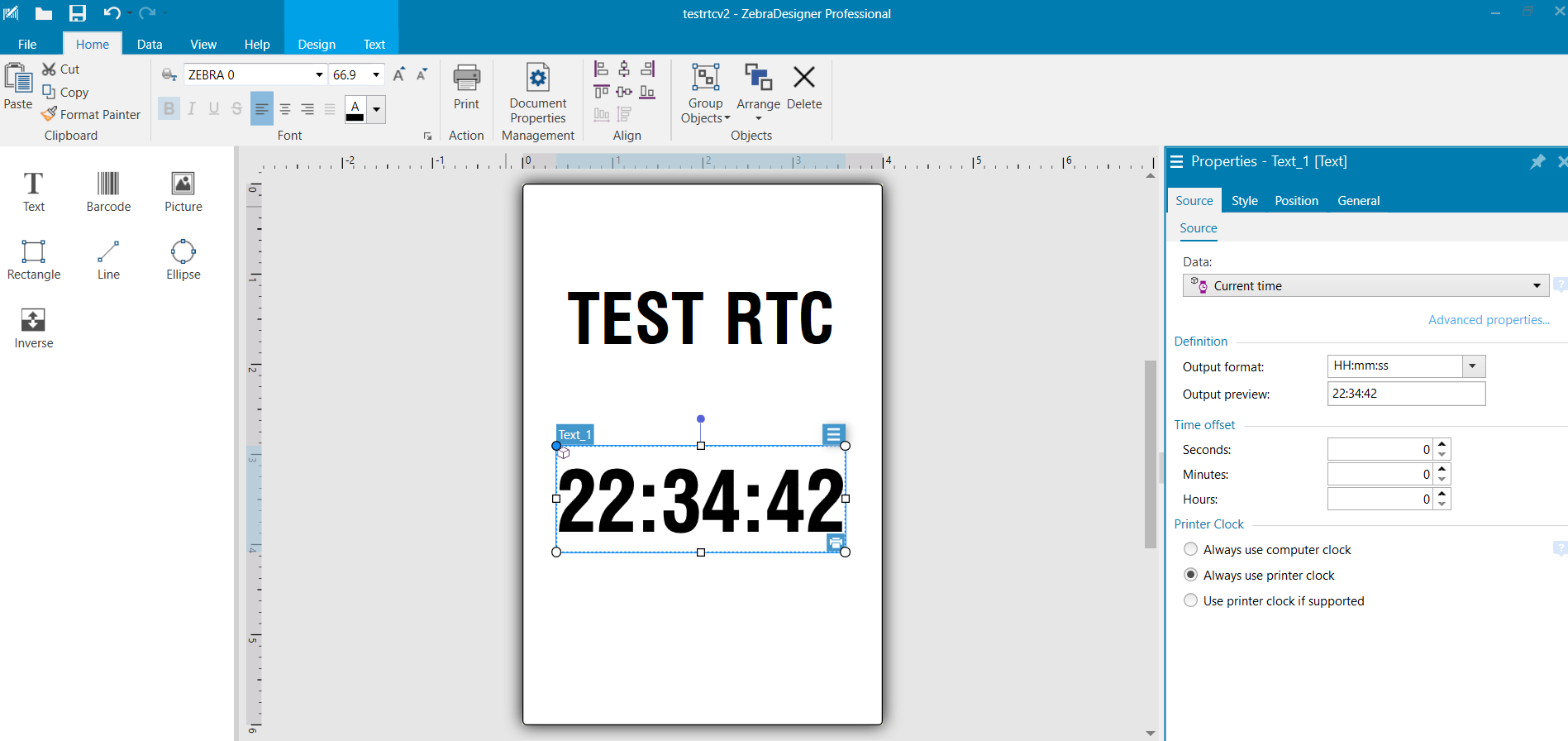Switch to the Text ribbon tab
The width and height of the screenshot is (1568, 741).
(x=374, y=44)
